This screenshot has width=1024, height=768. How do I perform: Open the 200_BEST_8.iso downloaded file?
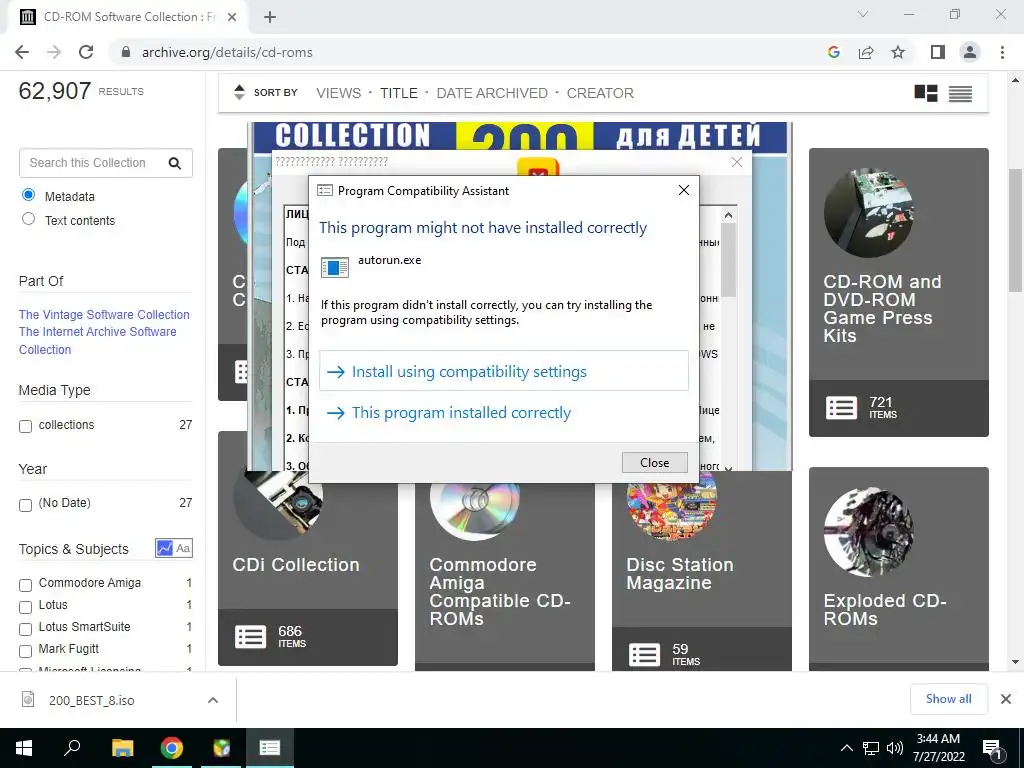(91, 700)
